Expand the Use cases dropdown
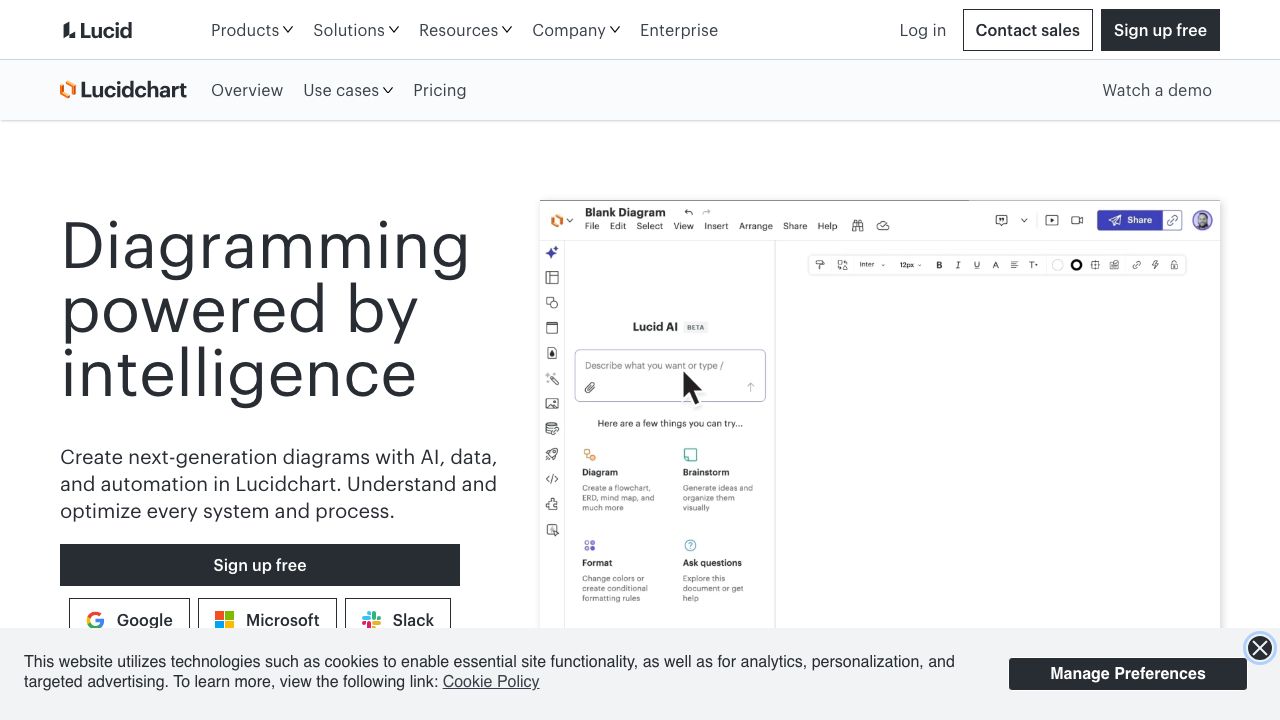The image size is (1280, 720). pos(348,90)
